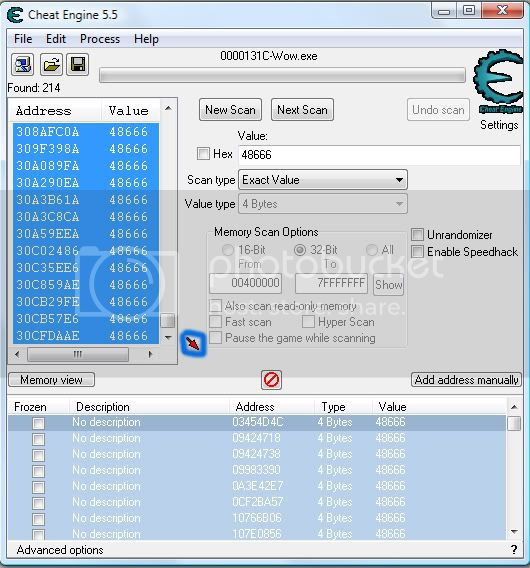Open Advanced options
Image resolution: width=530 pixels, height=568 pixels.
[60, 550]
